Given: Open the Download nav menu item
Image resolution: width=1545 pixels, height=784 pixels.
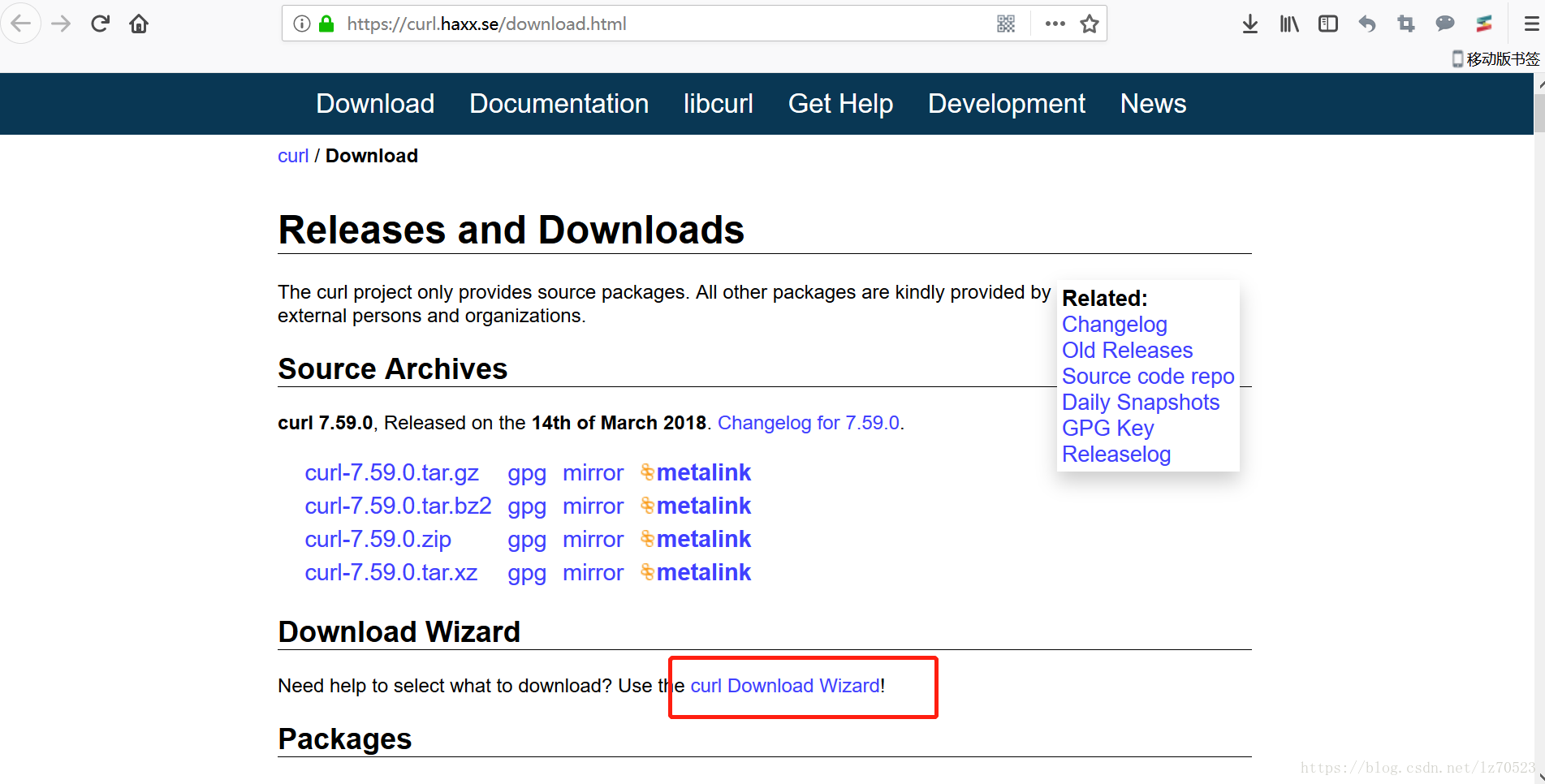Looking at the screenshot, I should click(375, 104).
